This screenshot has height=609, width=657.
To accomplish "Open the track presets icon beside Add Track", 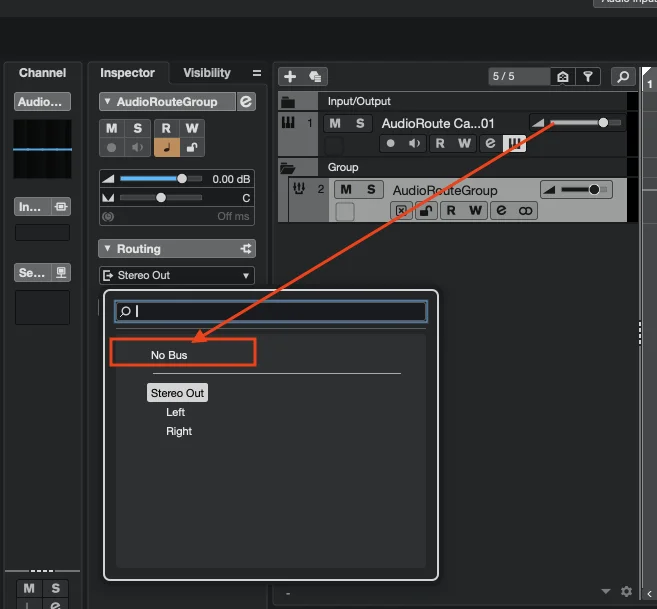I will coord(315,76).
